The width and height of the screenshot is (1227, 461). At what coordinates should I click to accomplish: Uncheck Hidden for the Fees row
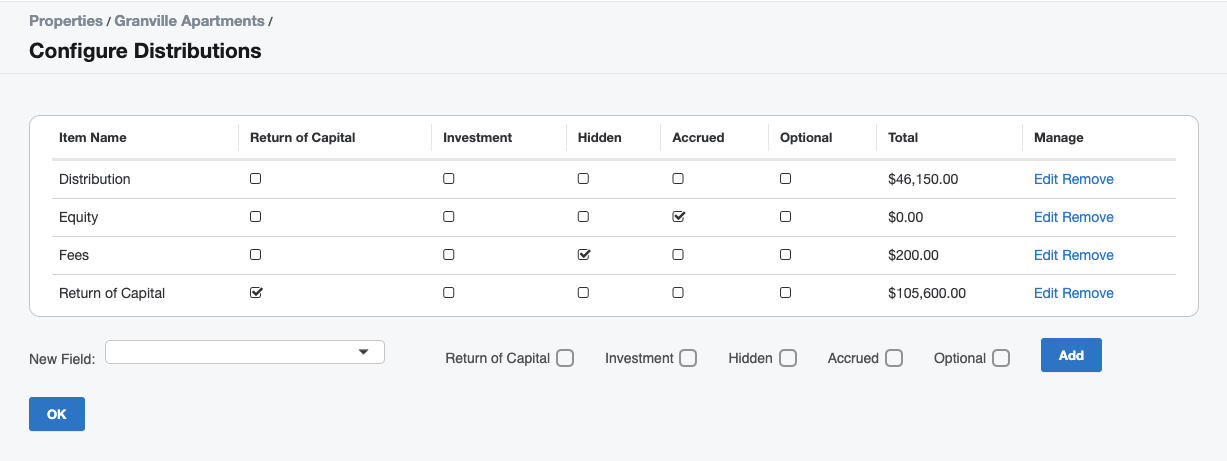(584, 255)
